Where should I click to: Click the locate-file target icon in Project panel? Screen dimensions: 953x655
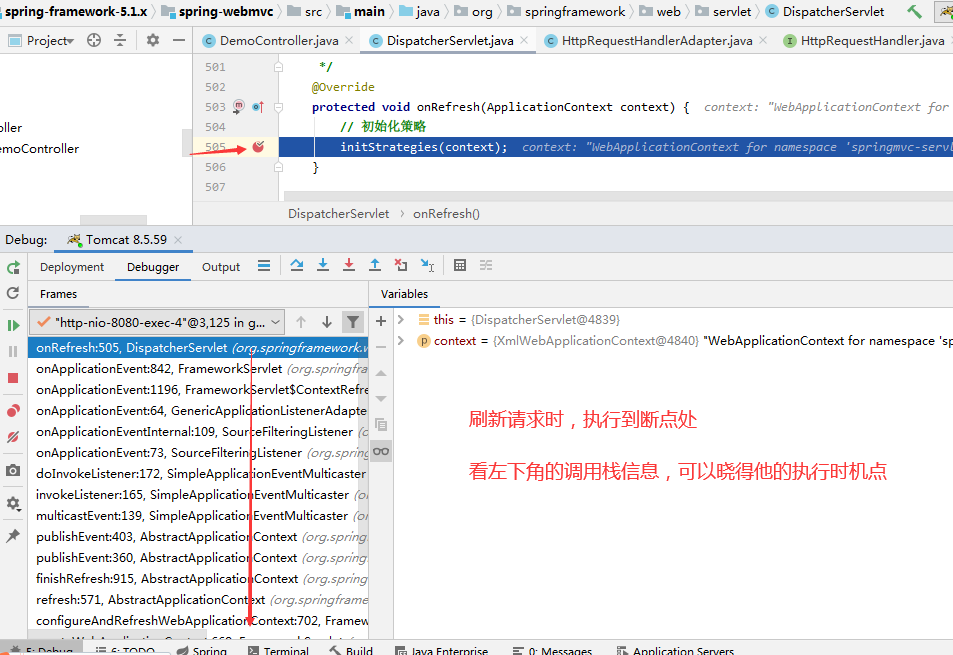pos(94,40)
